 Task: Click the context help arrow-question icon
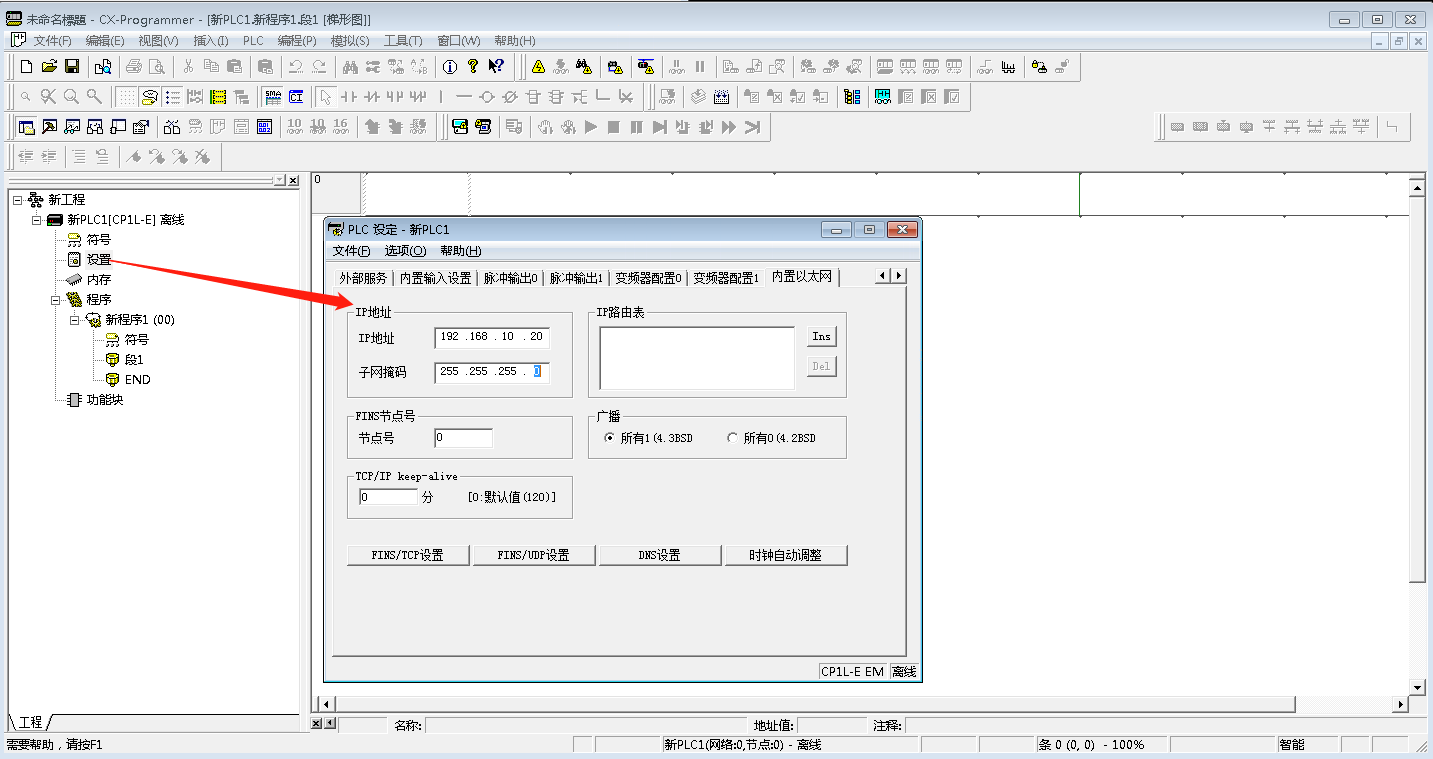[497, 67]
